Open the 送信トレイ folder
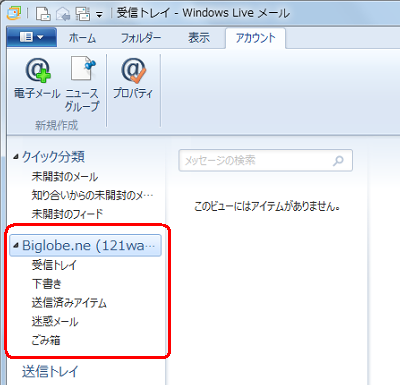The width and height of the screenshot is (400, 385). 50,372
